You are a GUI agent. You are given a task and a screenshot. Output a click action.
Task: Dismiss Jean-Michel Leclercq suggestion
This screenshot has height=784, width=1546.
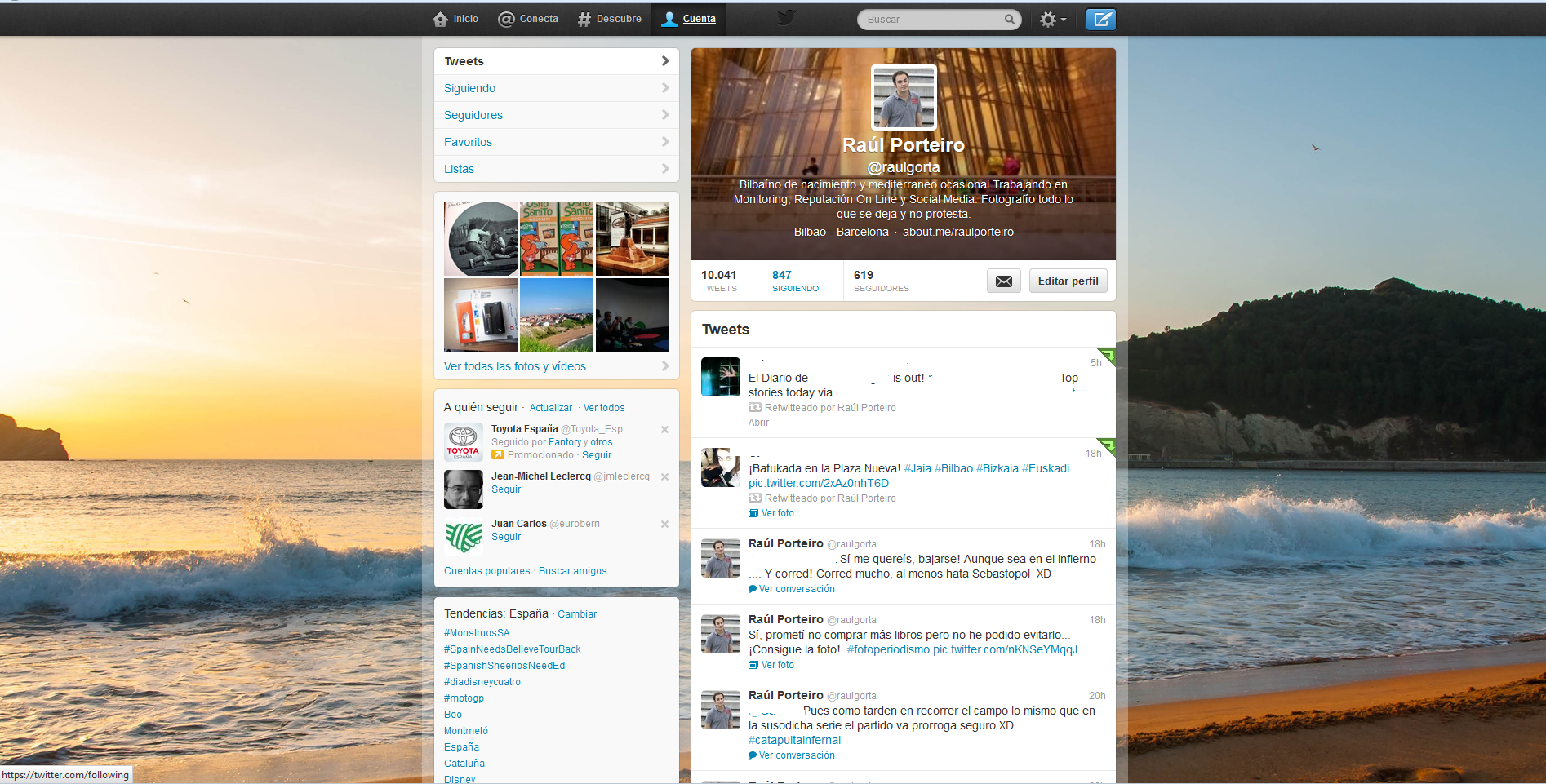click(x=664, y=476)
